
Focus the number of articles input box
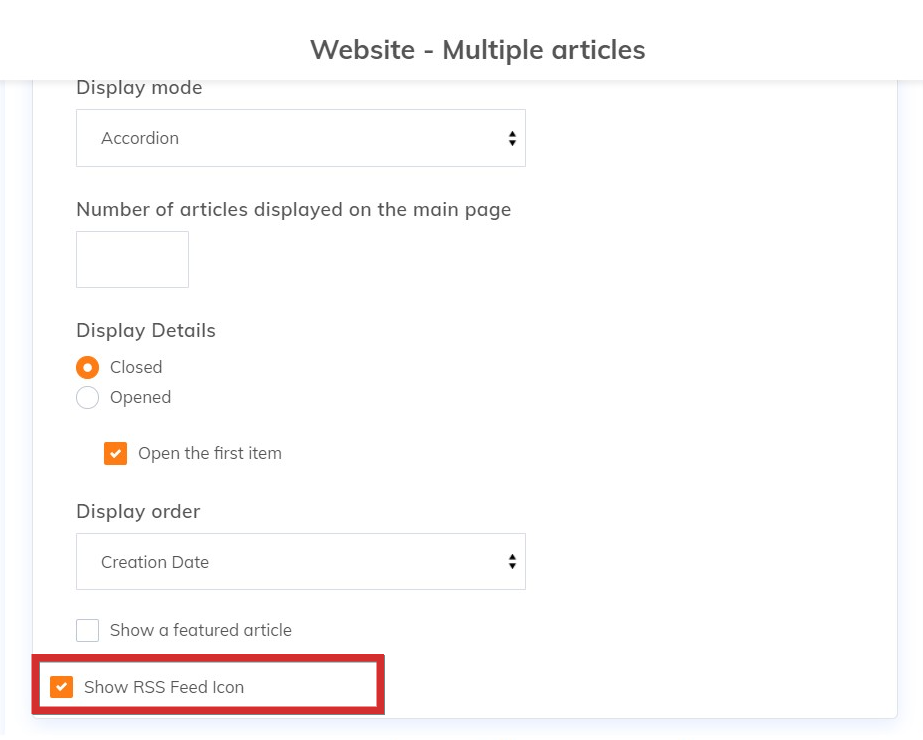tap(132, 260)
